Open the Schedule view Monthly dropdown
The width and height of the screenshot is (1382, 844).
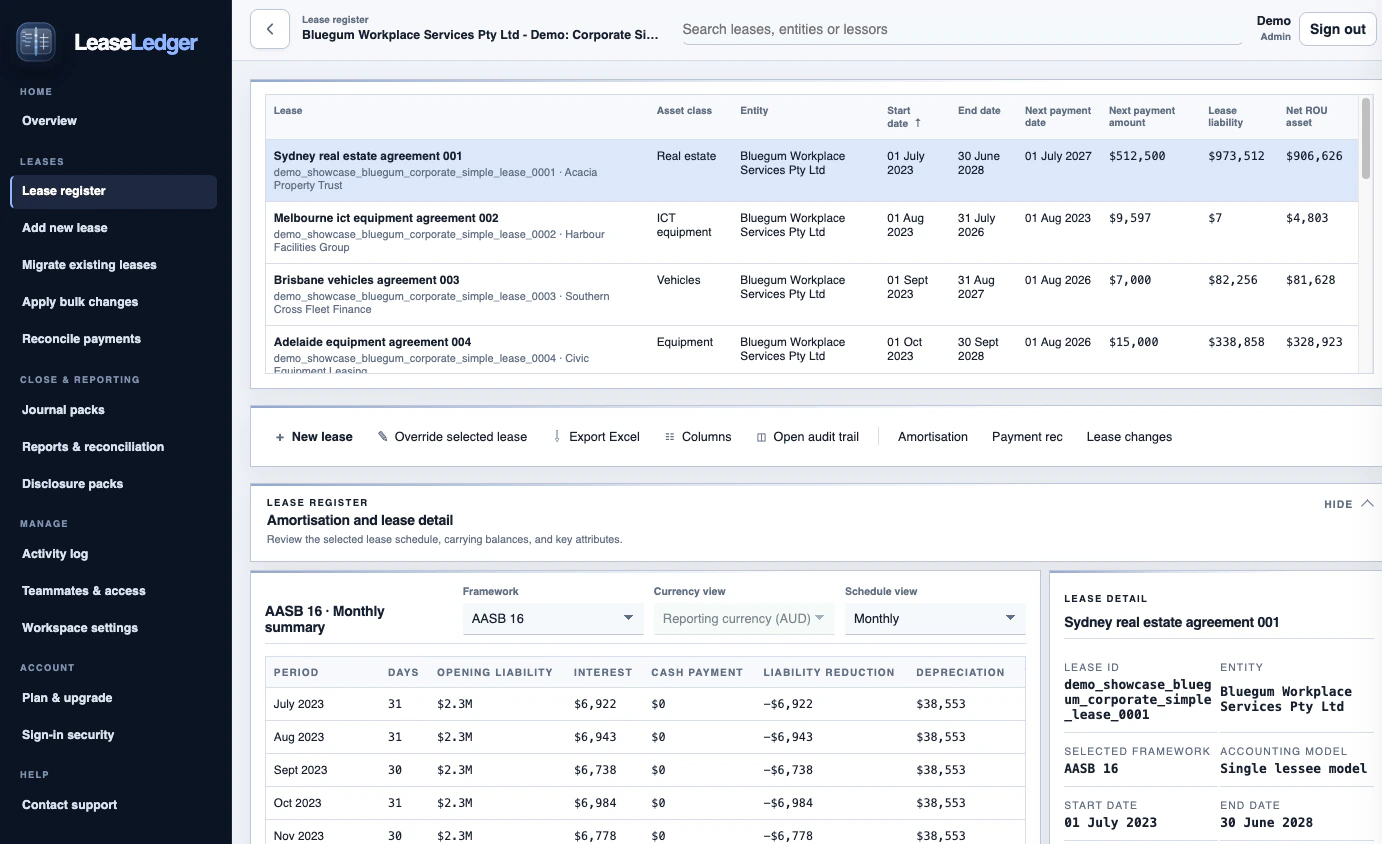(935, 618)
